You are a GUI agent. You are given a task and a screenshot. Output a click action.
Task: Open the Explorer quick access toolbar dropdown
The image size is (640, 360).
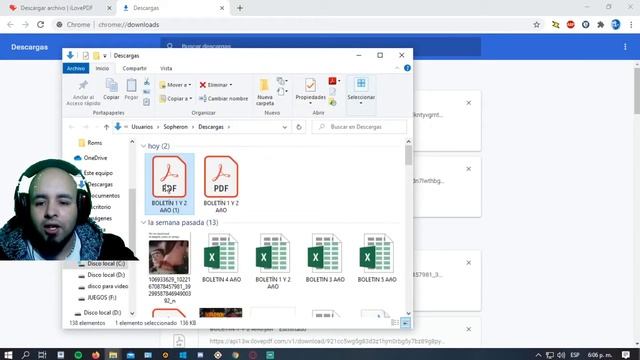[x=105, y=56]
